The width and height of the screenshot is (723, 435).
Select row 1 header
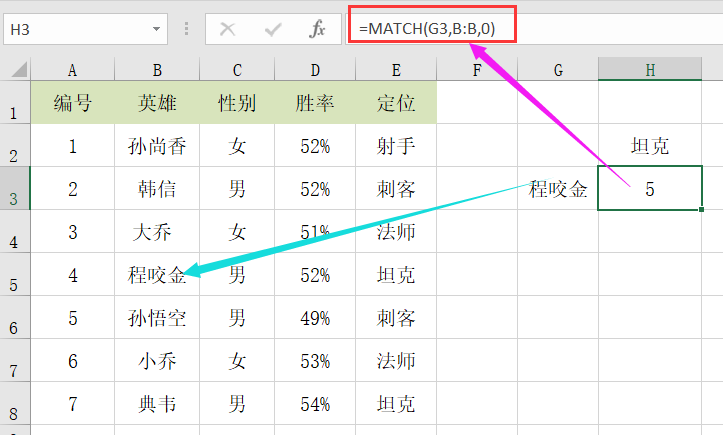[15, 102]
